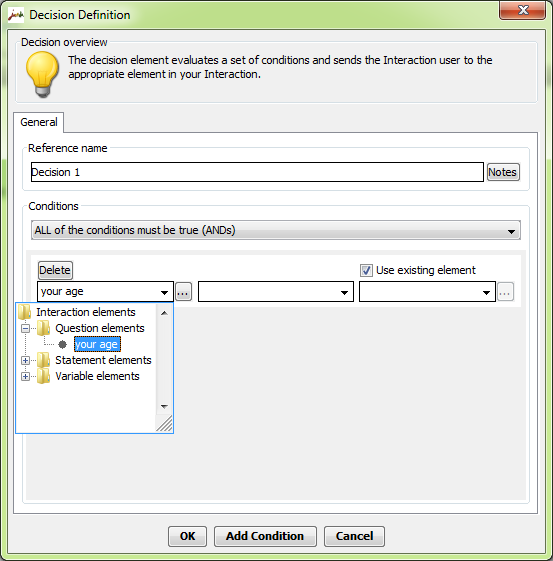Click the Notes button
553x561 pixels.
pos(503,172)
